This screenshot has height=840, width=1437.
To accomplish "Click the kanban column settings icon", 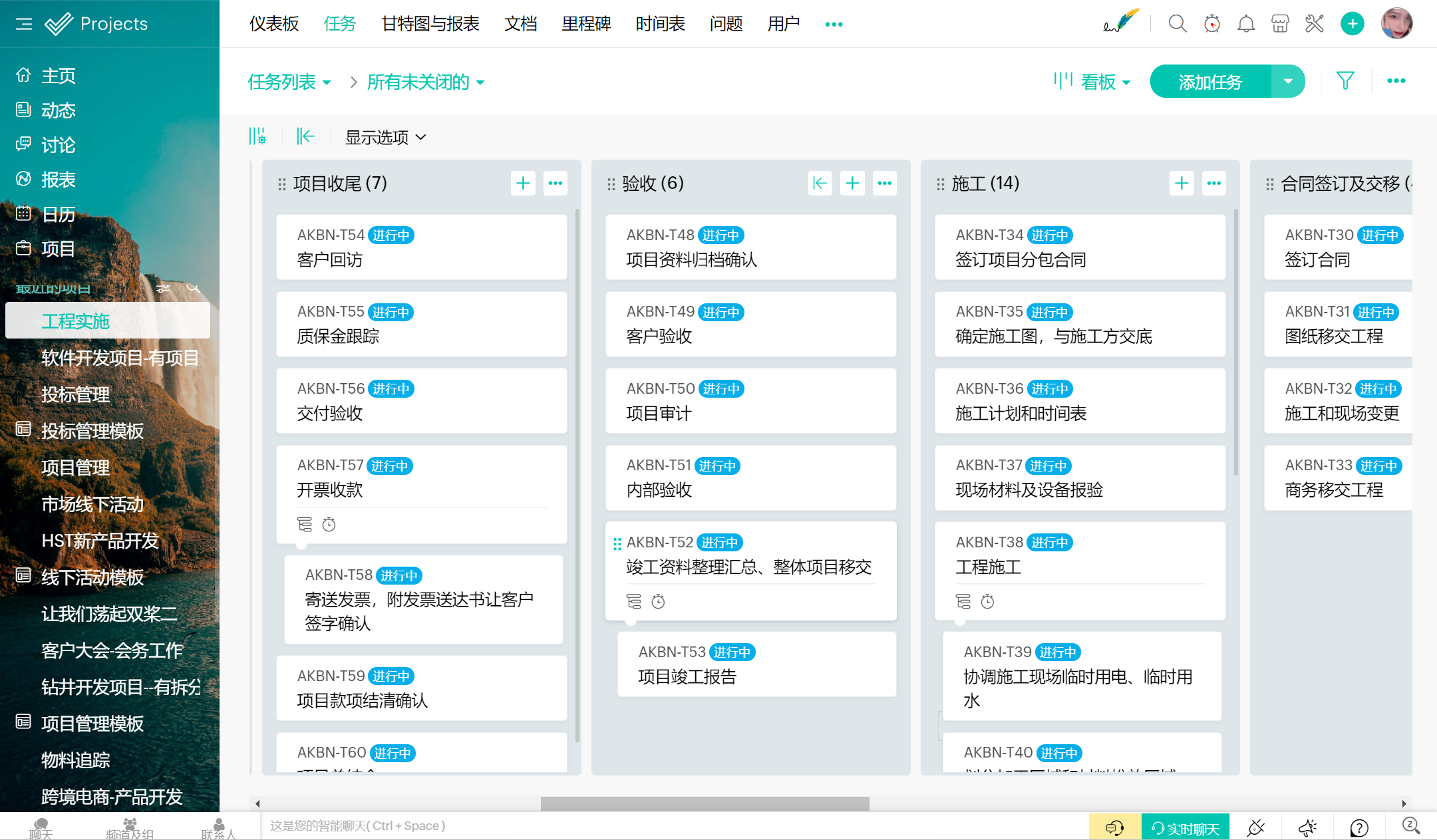I will [257, 136].
